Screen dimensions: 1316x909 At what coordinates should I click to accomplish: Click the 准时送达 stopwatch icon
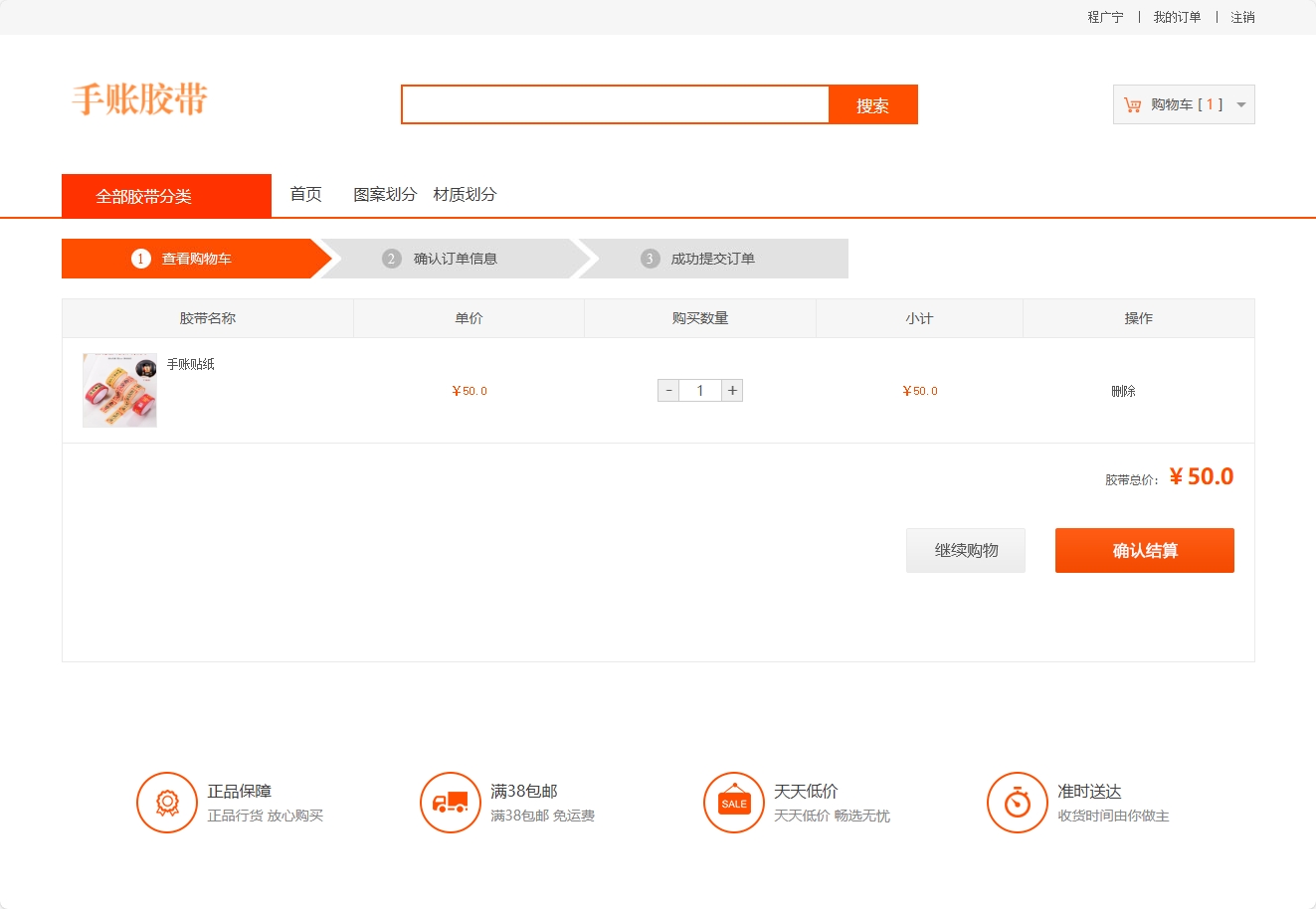[1017, 803]
